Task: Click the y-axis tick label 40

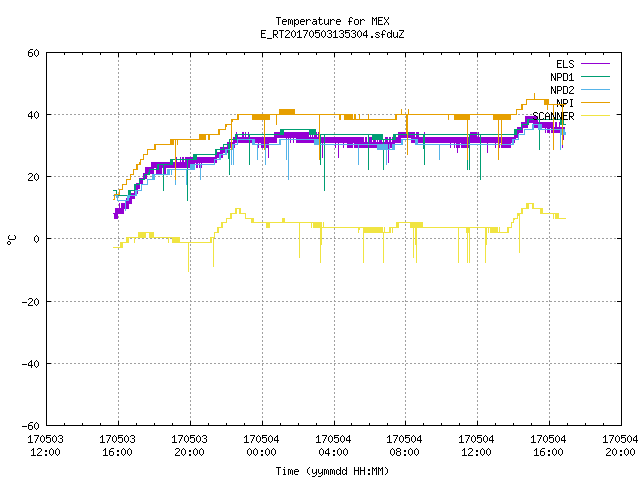Action: pos(33,115)
